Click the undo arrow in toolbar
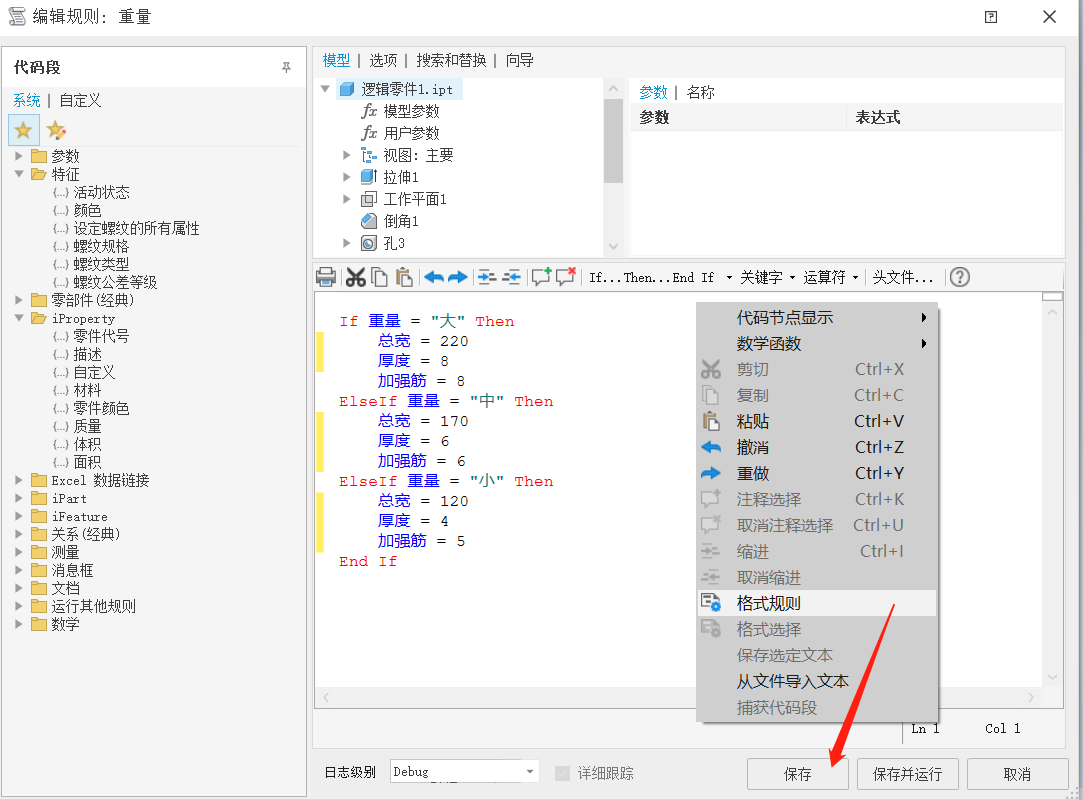The height and width of the screenshot is (800, 1083). pos(434,278)
